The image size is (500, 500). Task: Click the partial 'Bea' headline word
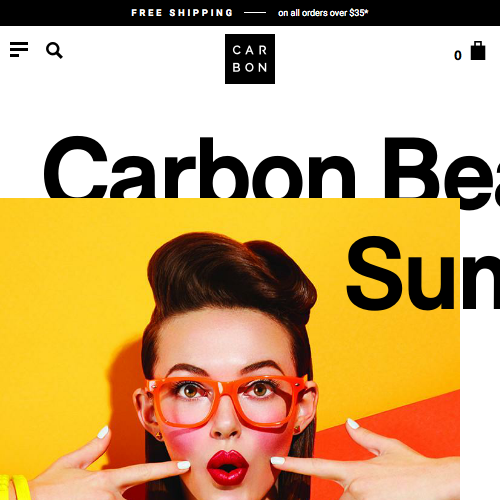pos(442,172)
